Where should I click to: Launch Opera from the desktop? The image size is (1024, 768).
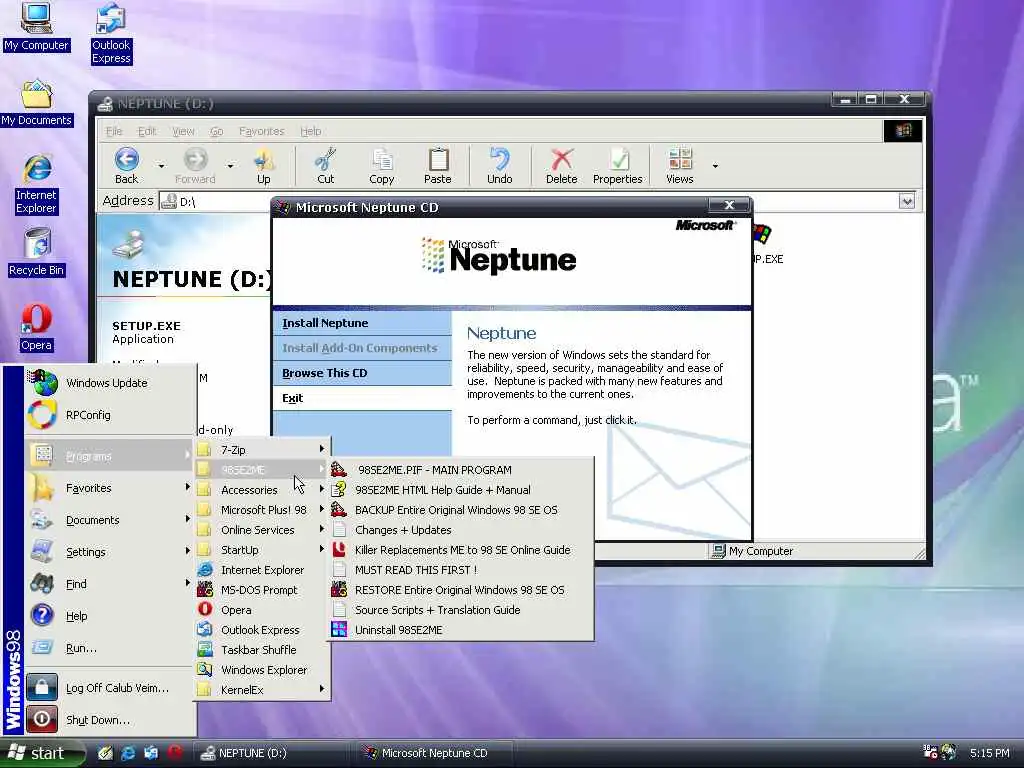pos(36,327)
